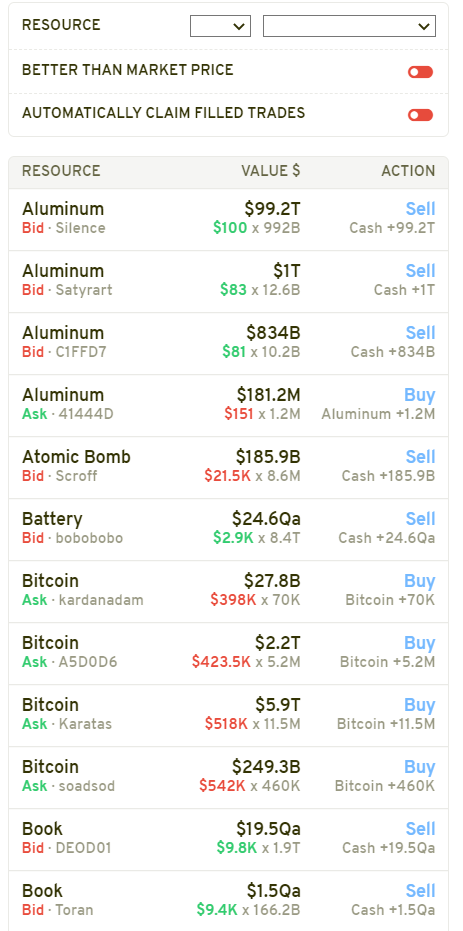Buy Bitcoin from A5D0D6's ask
The image size is (463, 931).
point(420,643)
